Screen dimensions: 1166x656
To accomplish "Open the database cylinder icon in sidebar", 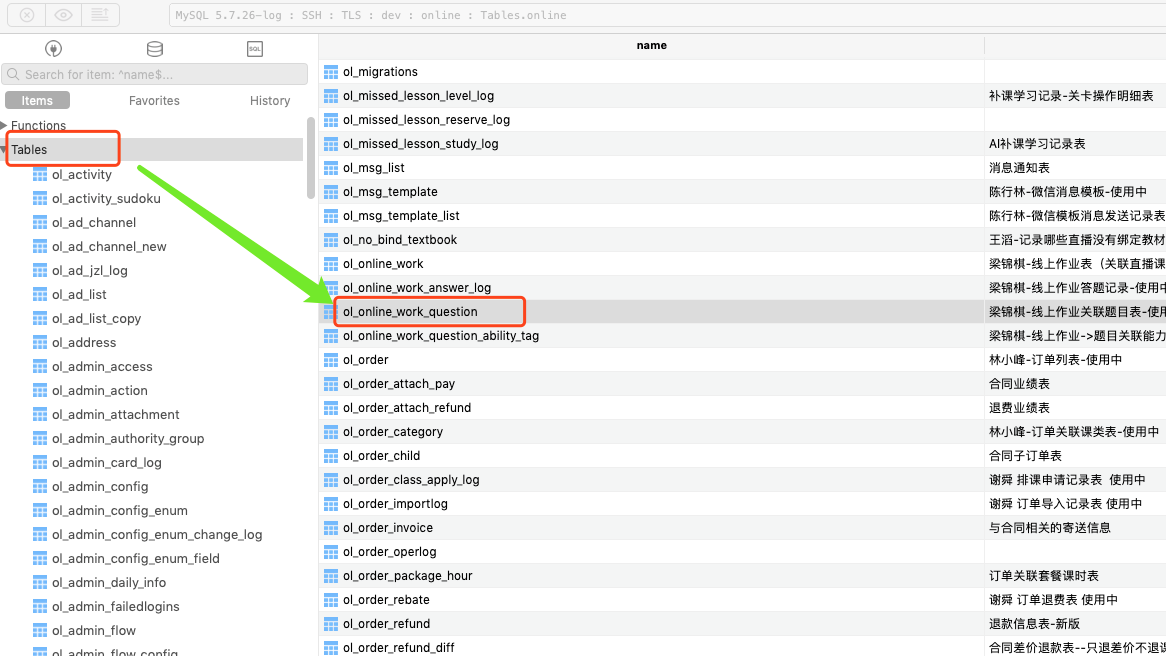I will (x=155, y=49).
